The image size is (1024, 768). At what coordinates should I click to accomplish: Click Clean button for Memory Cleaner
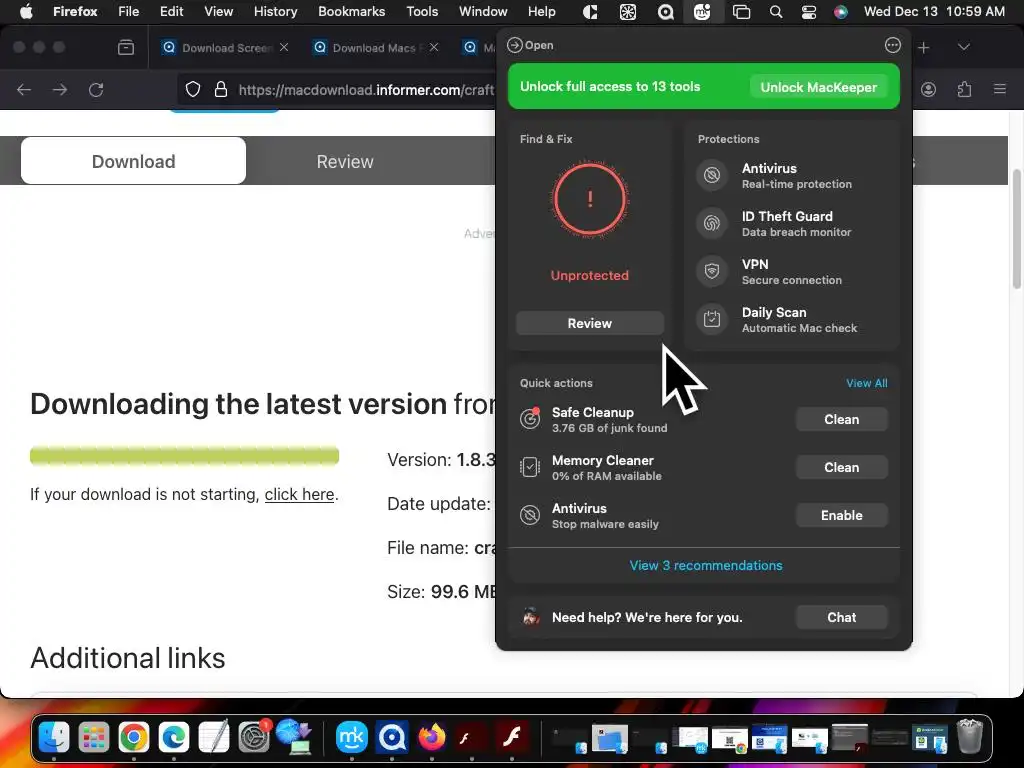(841, 468)
